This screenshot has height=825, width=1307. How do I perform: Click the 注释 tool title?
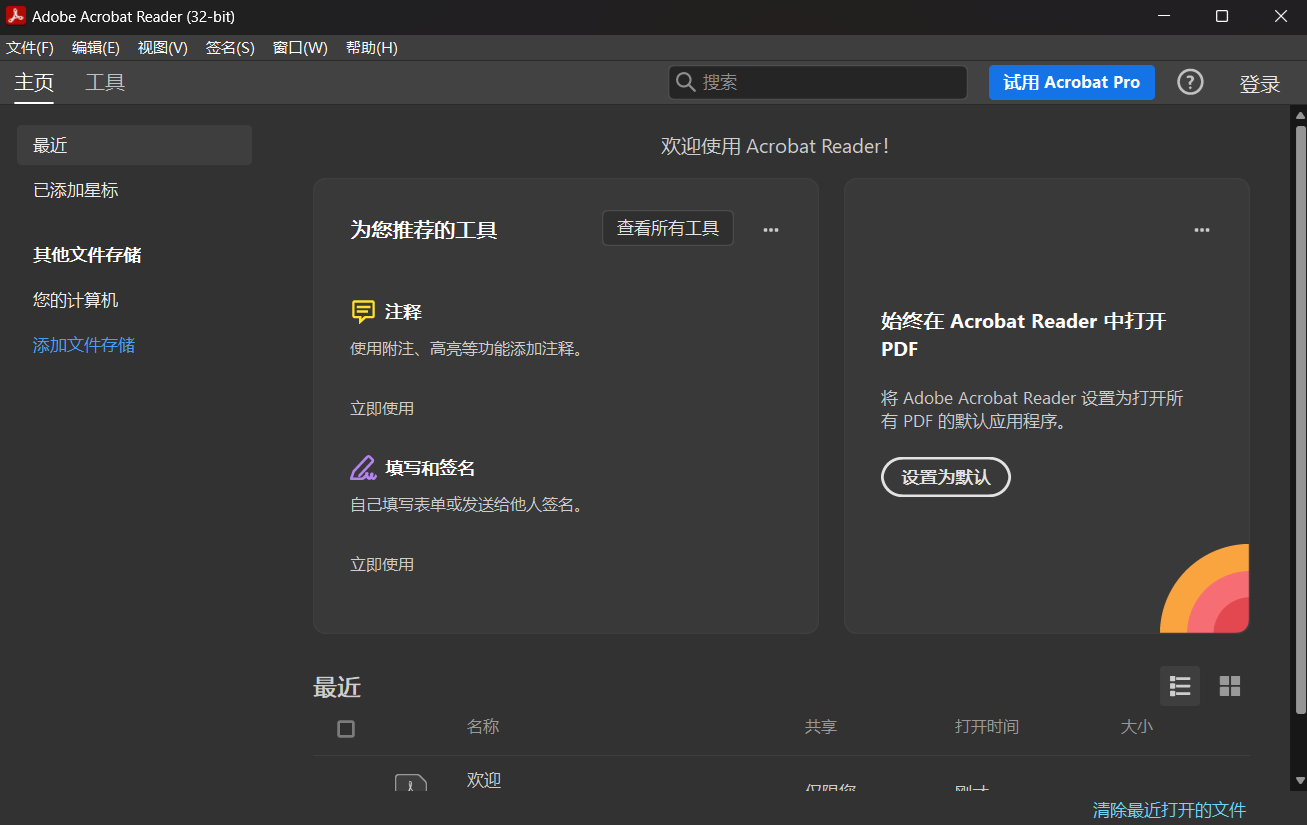(x=403, y=312)
